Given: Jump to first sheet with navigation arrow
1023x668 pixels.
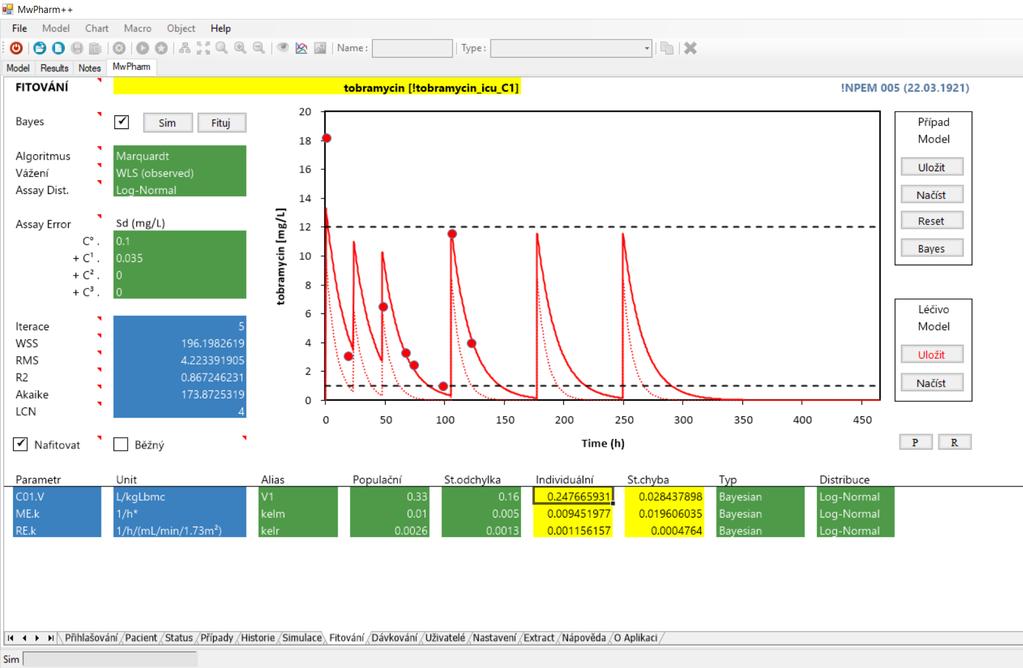Looking at the screenshot, I should [x=10, y=638].
